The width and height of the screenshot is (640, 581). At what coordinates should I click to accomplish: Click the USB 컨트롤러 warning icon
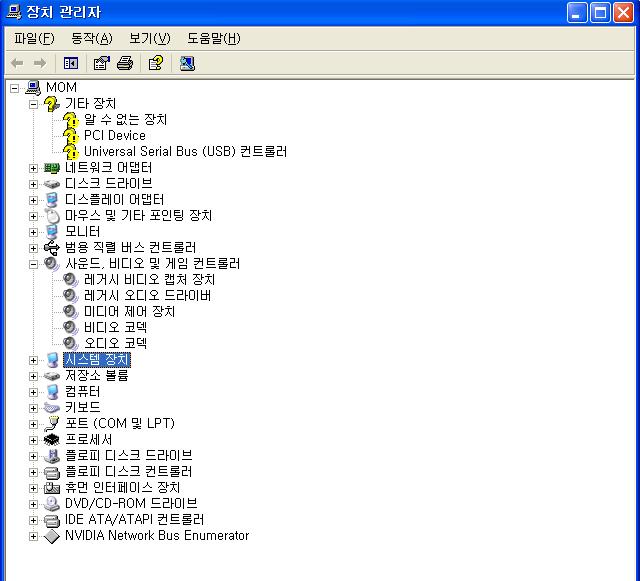tap(71, 151)
